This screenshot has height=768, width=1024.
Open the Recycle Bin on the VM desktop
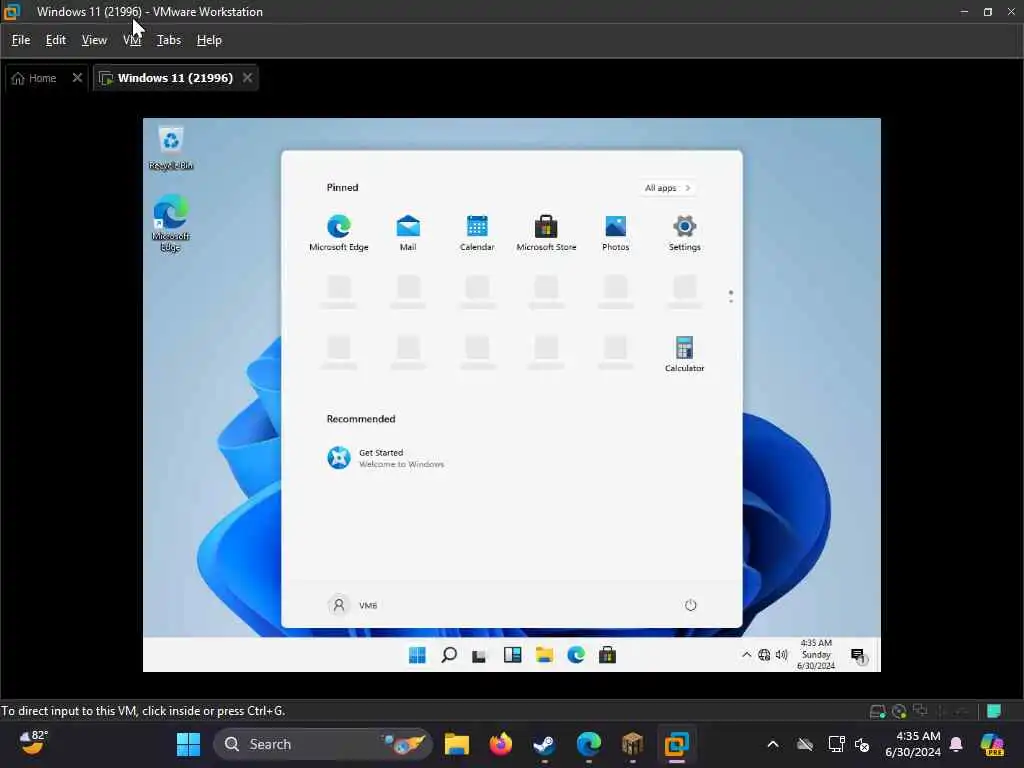coord(170,148)
